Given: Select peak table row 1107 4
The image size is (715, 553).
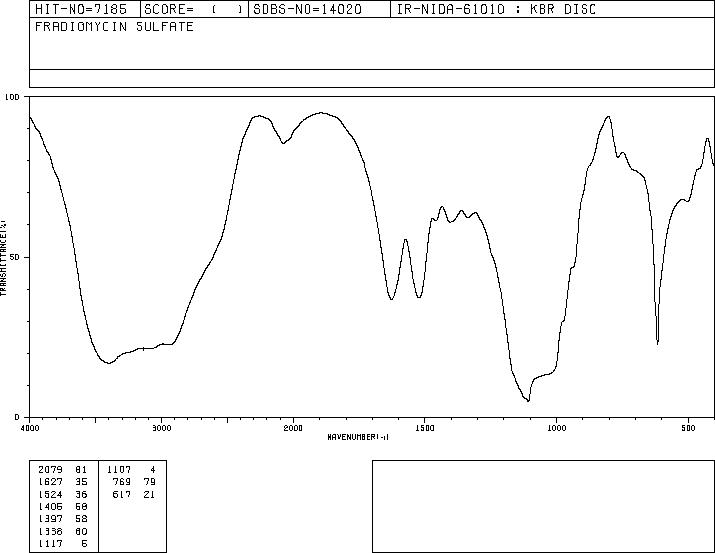Looking at the screenshot, I should [131, 469].
